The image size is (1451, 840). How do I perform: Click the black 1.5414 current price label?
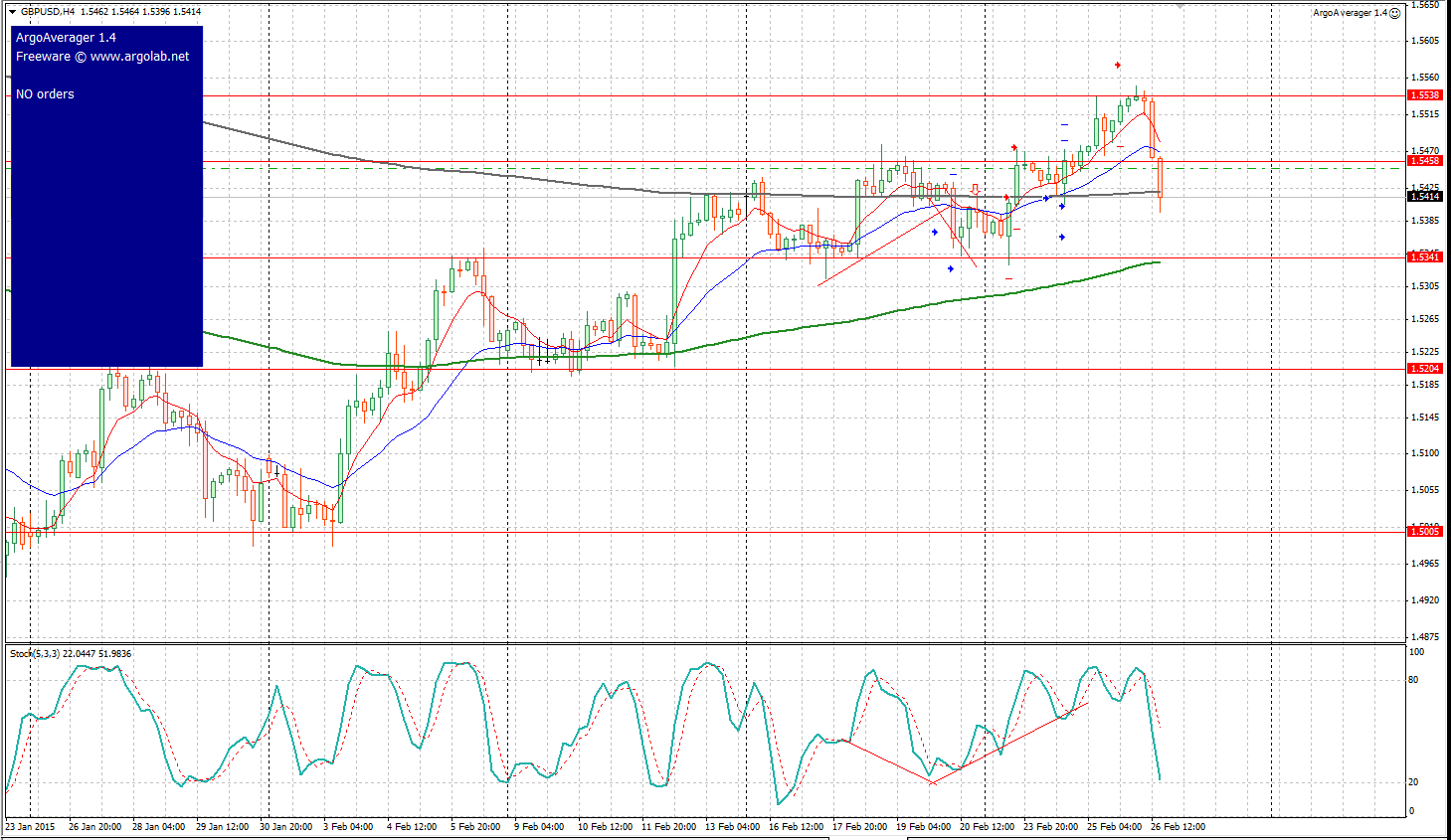tap(1424, 197)
